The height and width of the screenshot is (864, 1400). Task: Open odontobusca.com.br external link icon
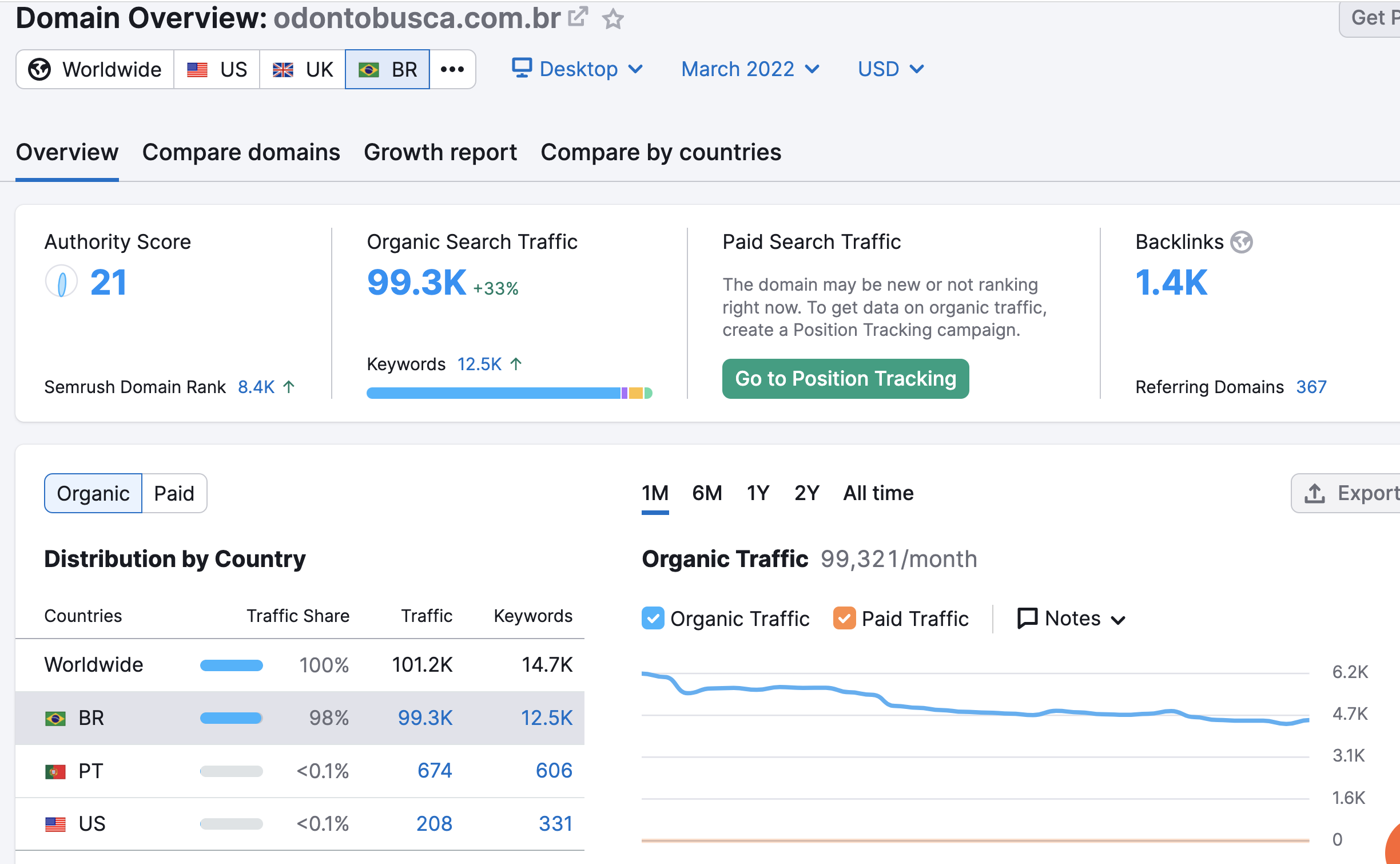click(x=578, y=17)
